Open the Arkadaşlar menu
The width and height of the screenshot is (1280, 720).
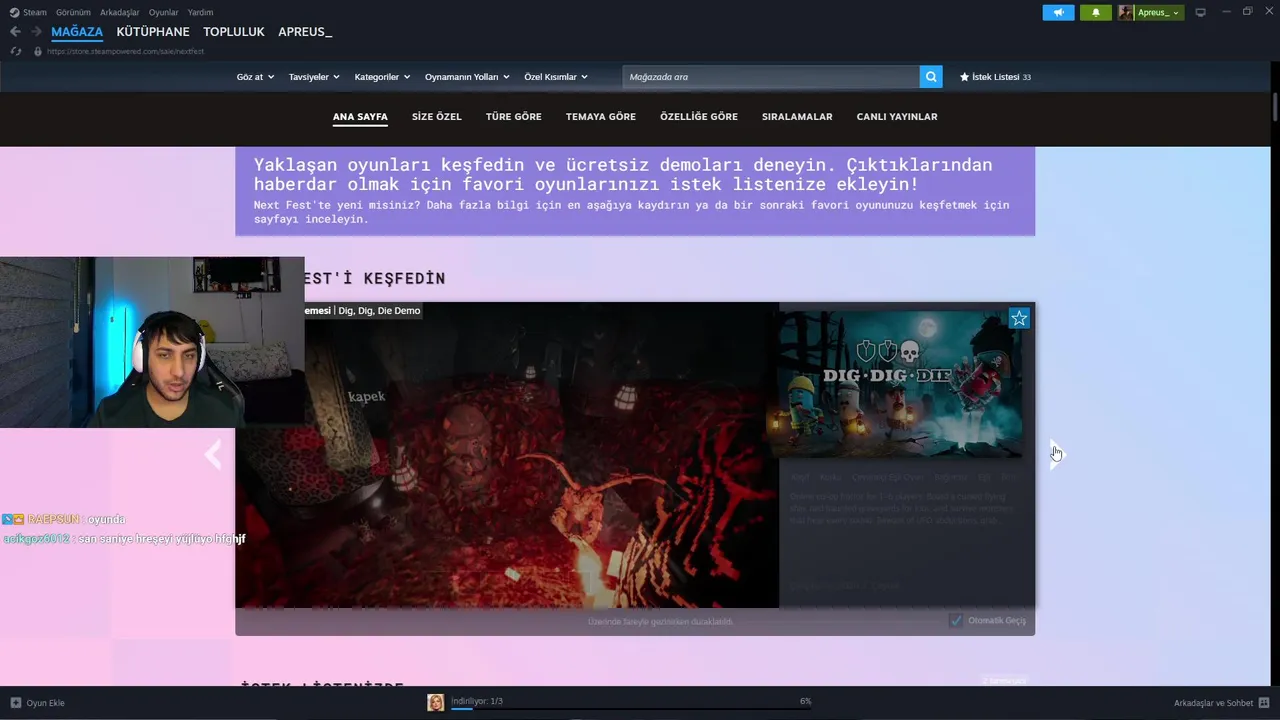(x=120, y=12)
